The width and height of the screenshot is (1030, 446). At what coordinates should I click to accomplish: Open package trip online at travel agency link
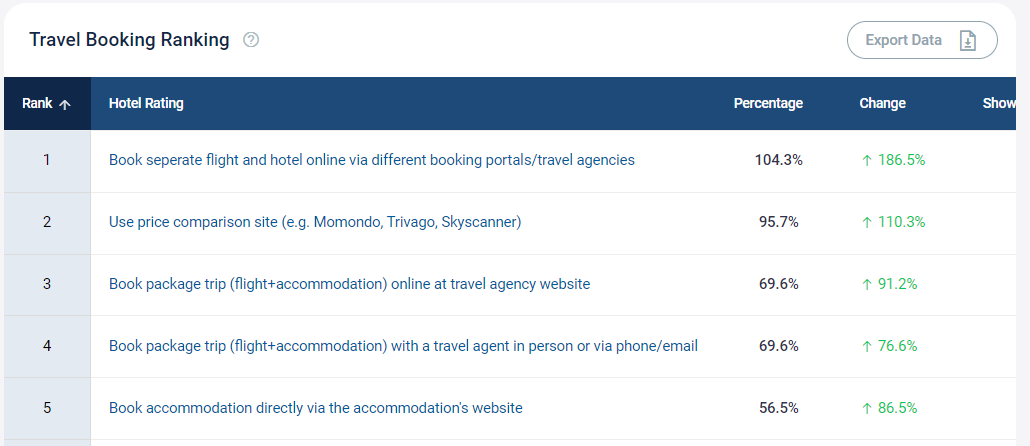349,284
